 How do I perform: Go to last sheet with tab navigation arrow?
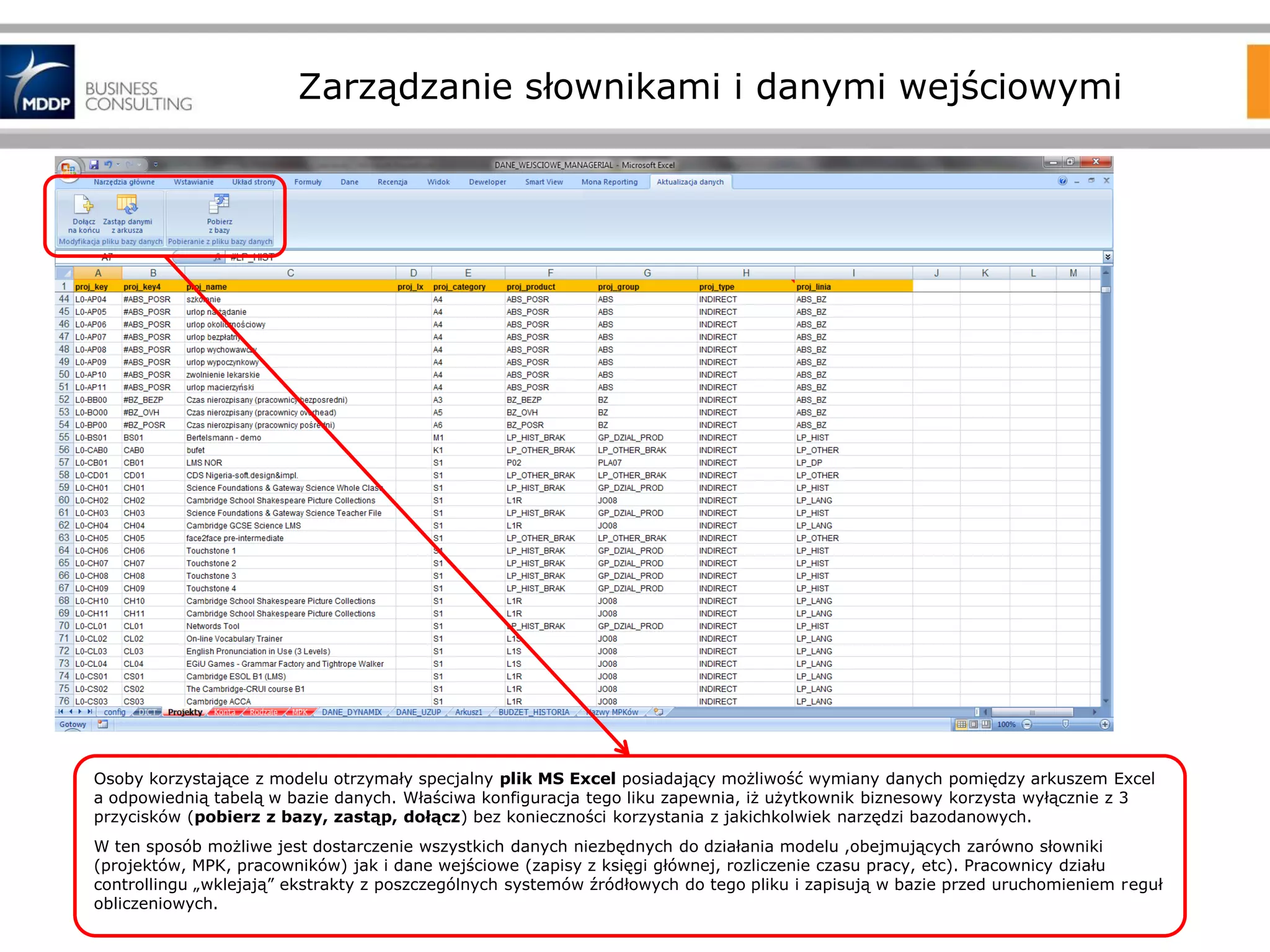coord(90,712)
